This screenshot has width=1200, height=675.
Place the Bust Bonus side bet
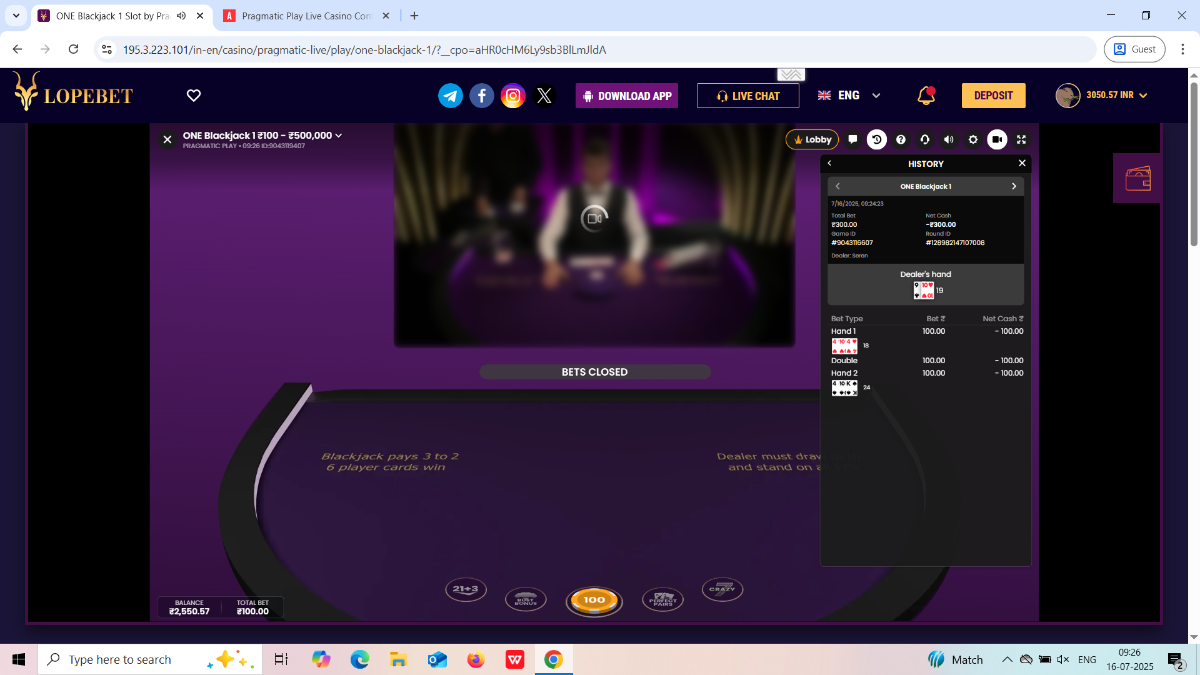pos(526,599)
